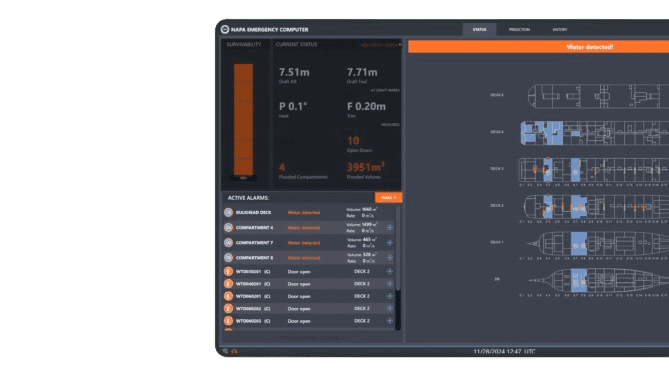
Task: Click the active alarms list scrollbar
Action: point(398,268)
